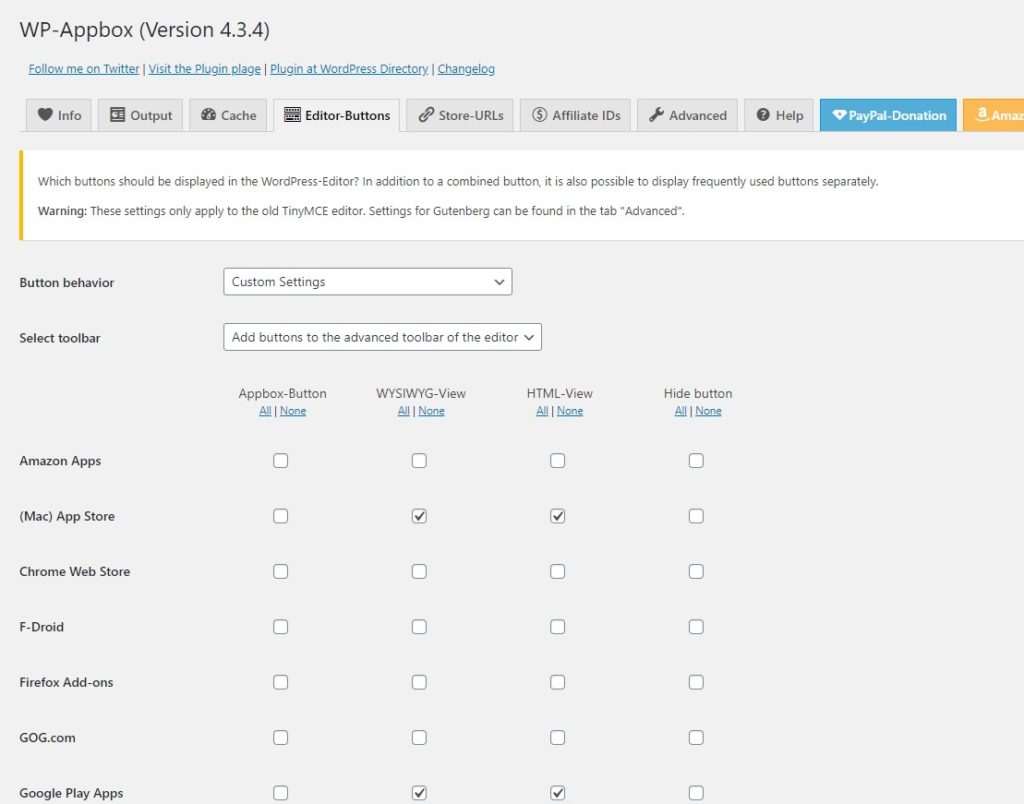Click the chain link icon on Store-URLs
Viewport: 1024px width, 804px height.
click(426, 115)
